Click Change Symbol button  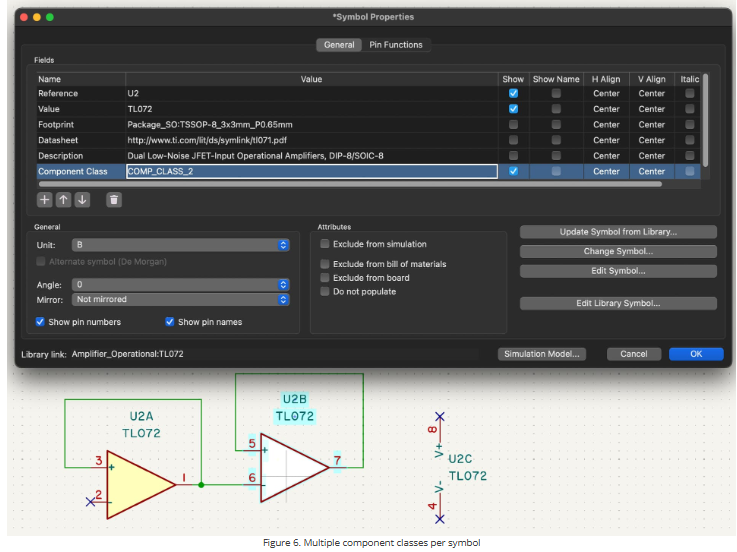pyautogui.click(x=618, y=251)
